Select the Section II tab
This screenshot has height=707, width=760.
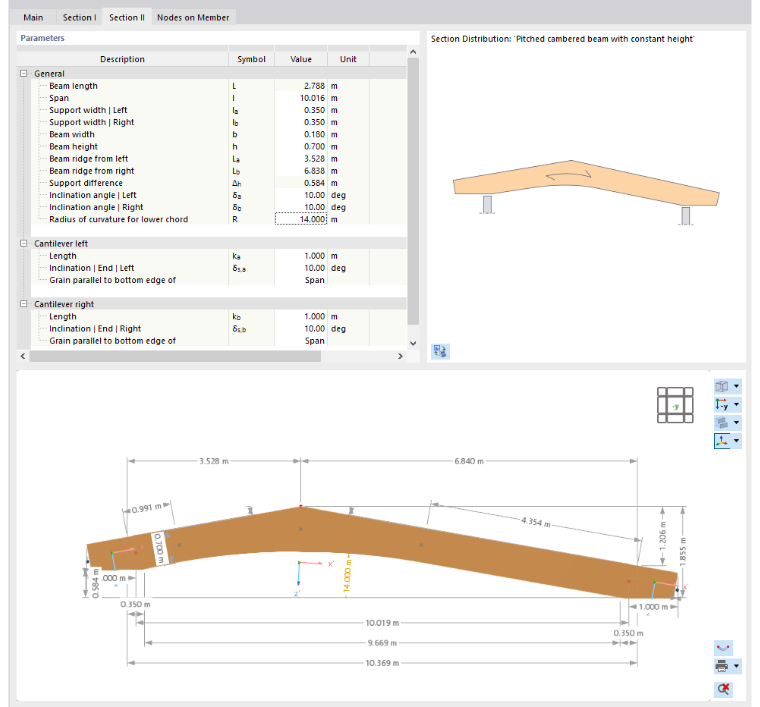pyautogui.click(x=127, y=17)
